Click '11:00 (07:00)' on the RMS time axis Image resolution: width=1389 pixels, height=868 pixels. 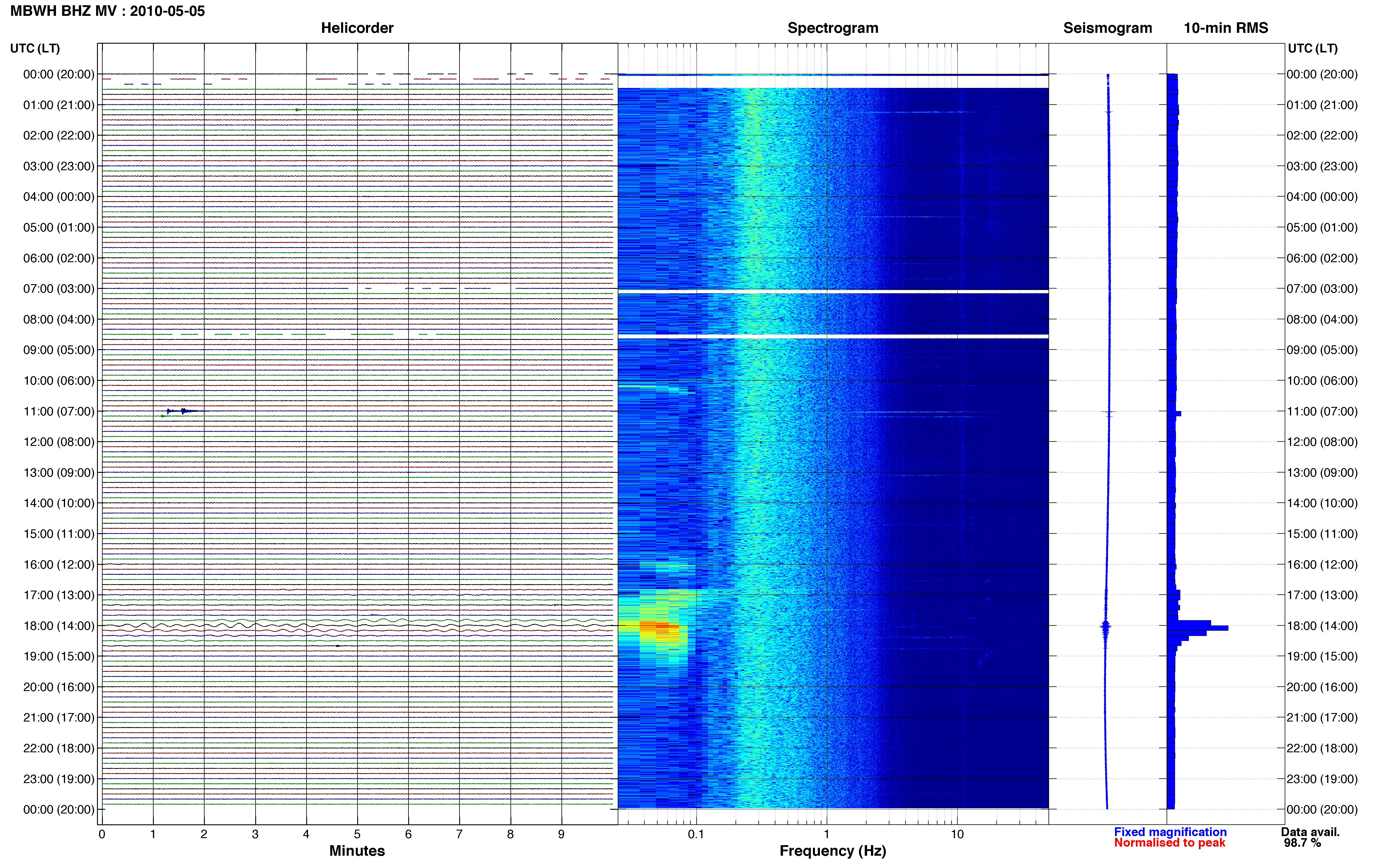(1322, 412)
